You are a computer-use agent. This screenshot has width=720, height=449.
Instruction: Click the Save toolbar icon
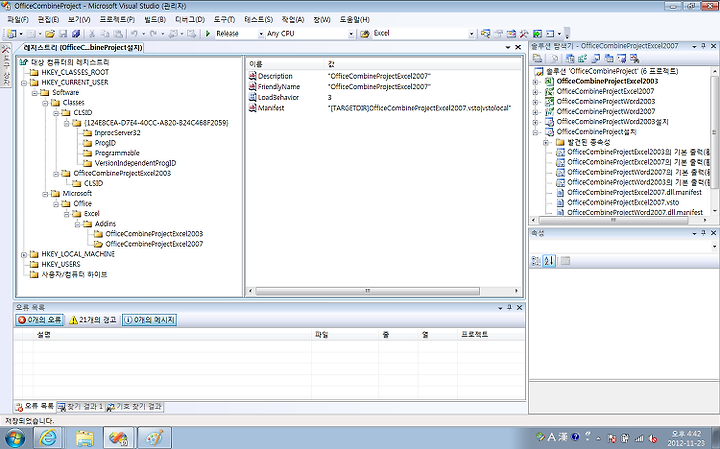tap(63, 34)
